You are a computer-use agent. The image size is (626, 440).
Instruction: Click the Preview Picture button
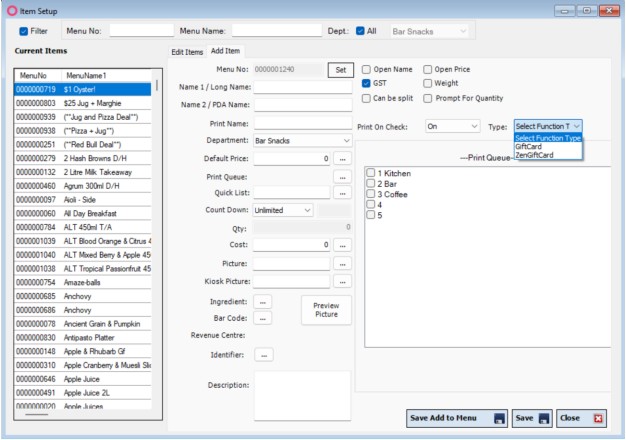(x=327, y=310)
